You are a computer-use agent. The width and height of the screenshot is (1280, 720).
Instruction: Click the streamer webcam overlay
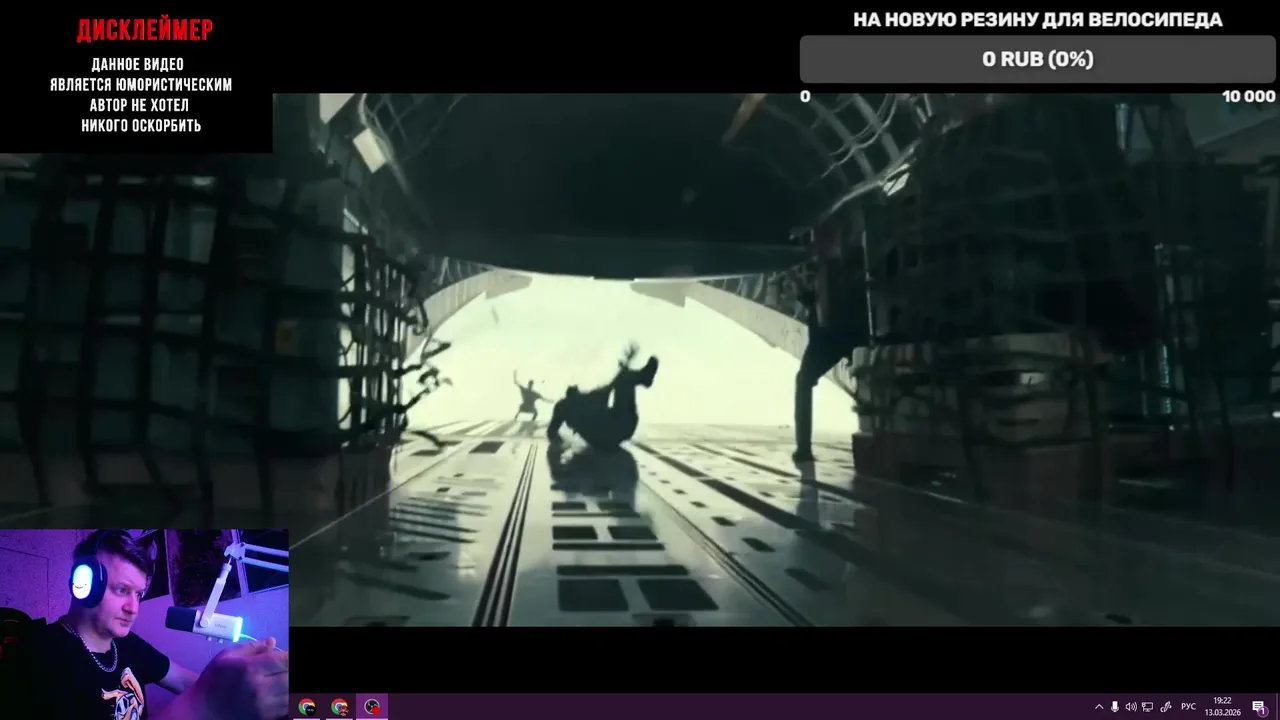pyautogui.click(x=144, y=624)
